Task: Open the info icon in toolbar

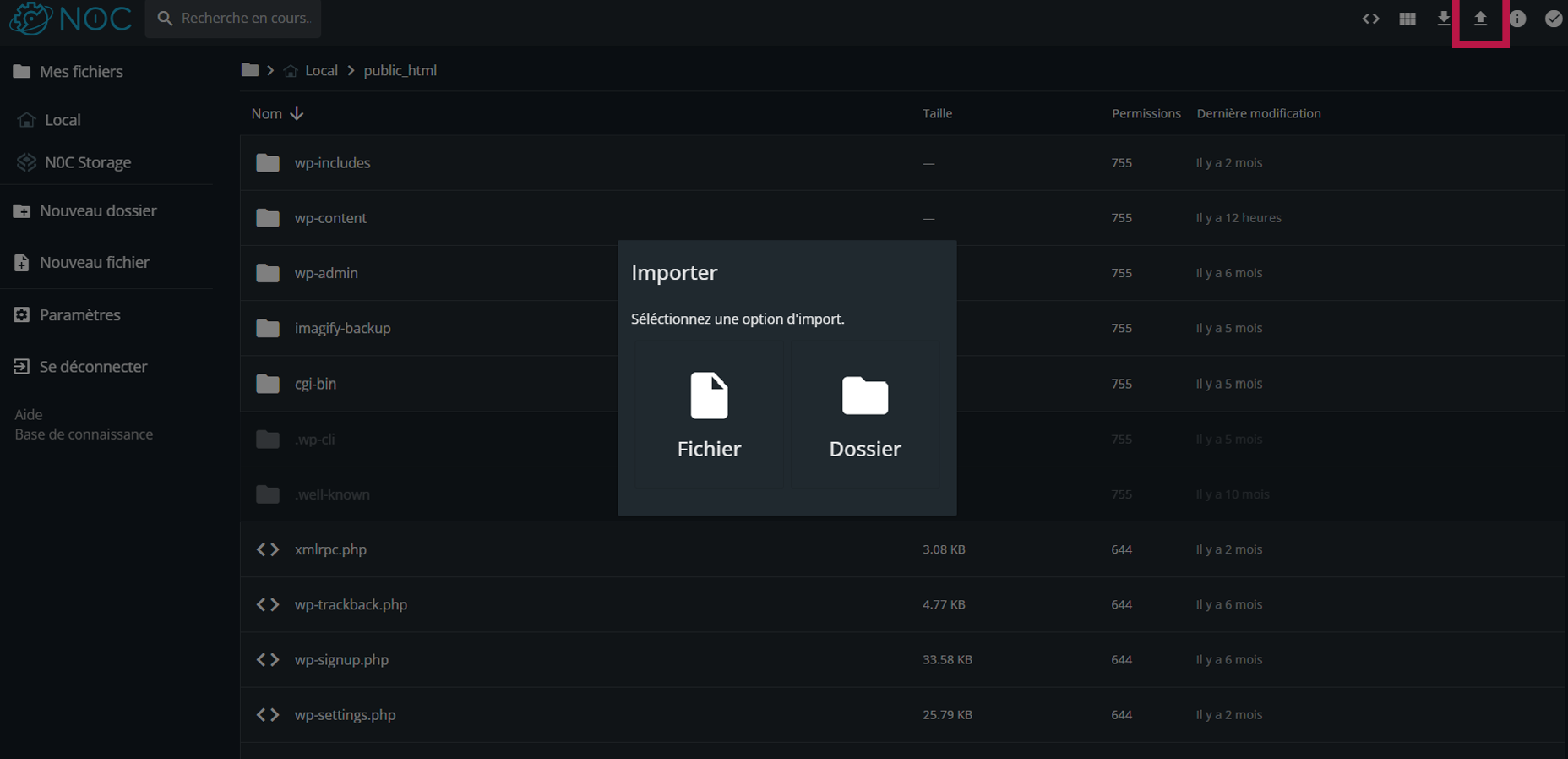Action: coord(1517,19)
